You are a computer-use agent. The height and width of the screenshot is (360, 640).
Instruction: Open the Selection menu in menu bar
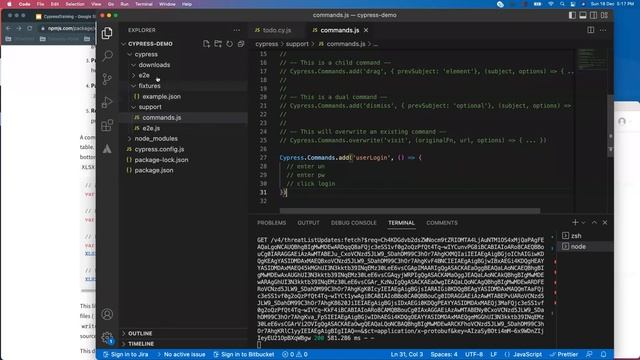[75, 4]
